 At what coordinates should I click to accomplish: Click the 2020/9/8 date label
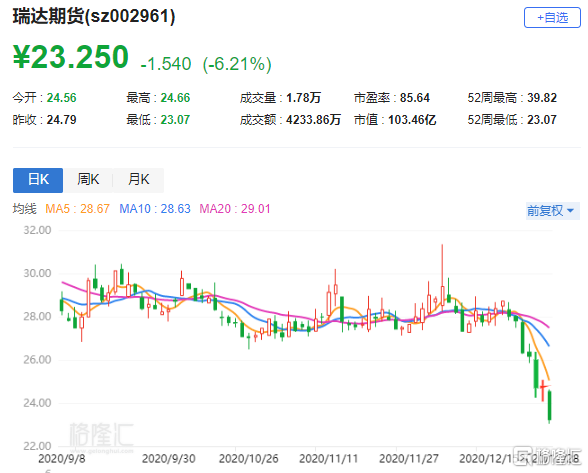(x=62, y=458)
